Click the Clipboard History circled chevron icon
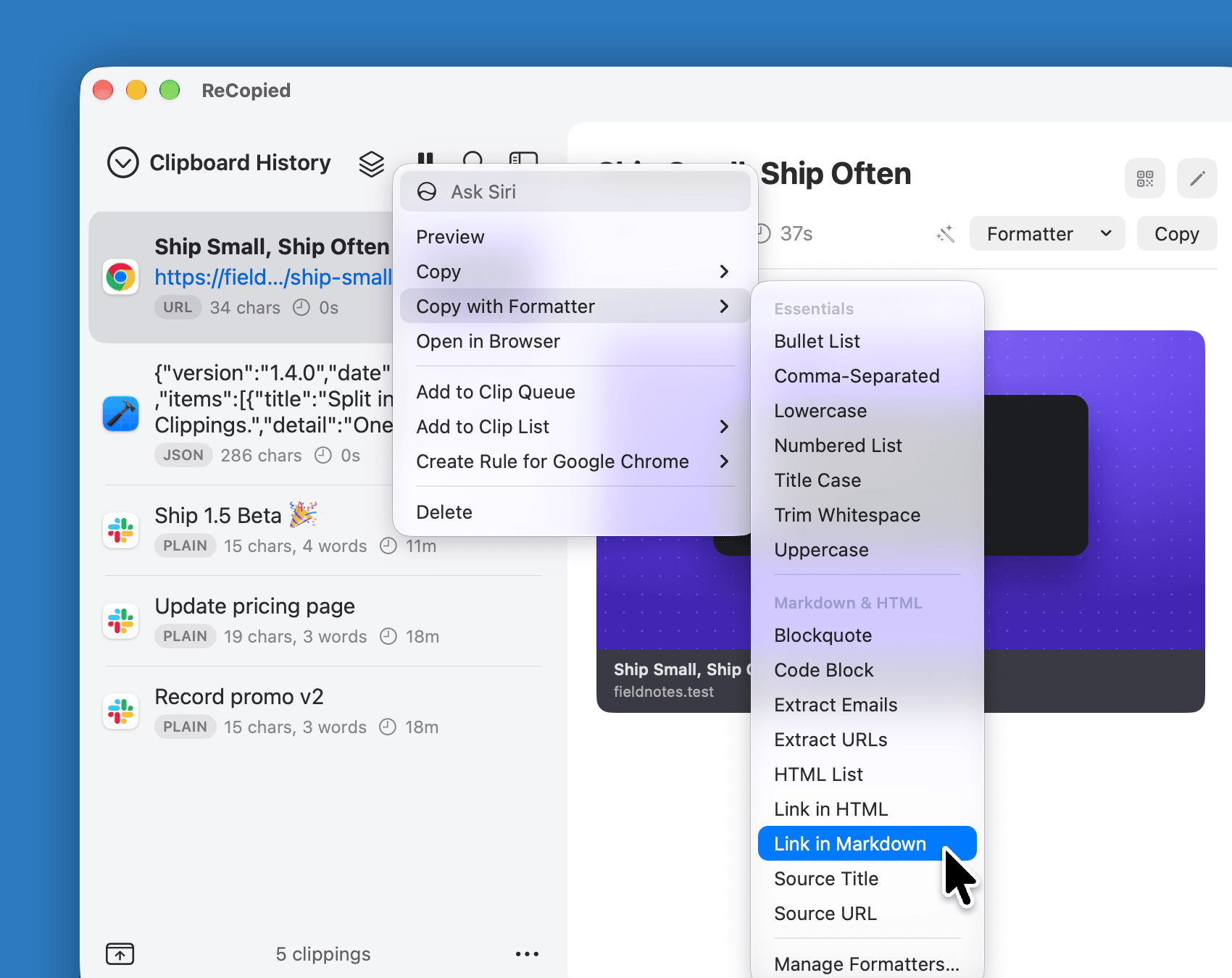This screenshot has width=1232, height=978. tap(122, 163)
